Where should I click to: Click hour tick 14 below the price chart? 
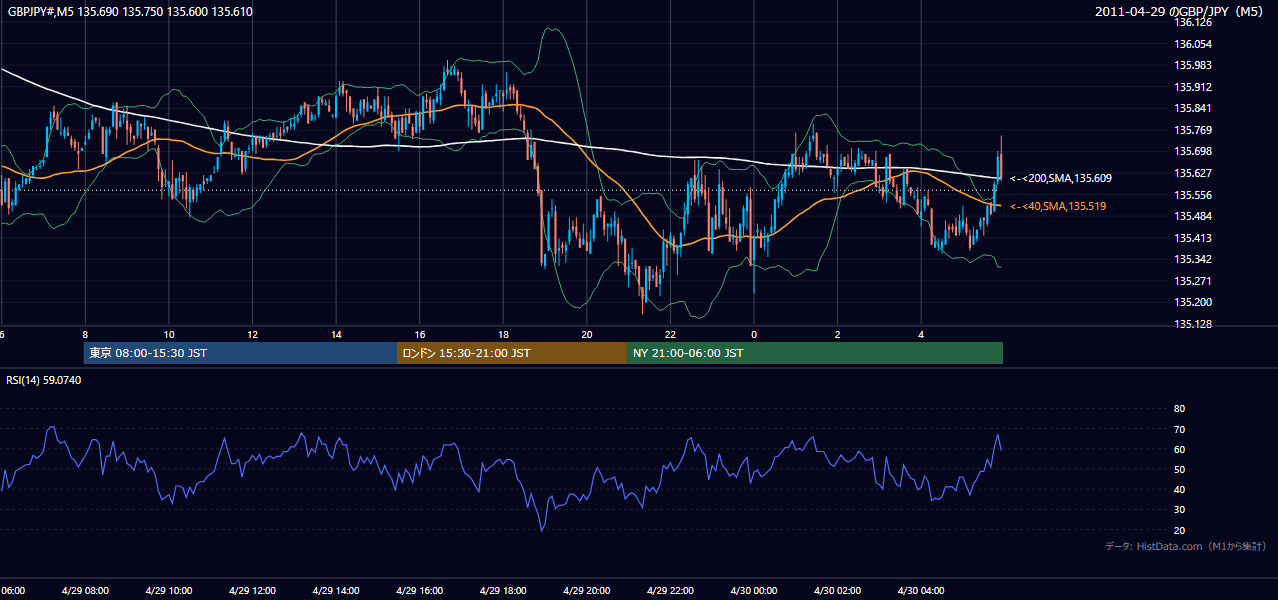click(336, 335)
